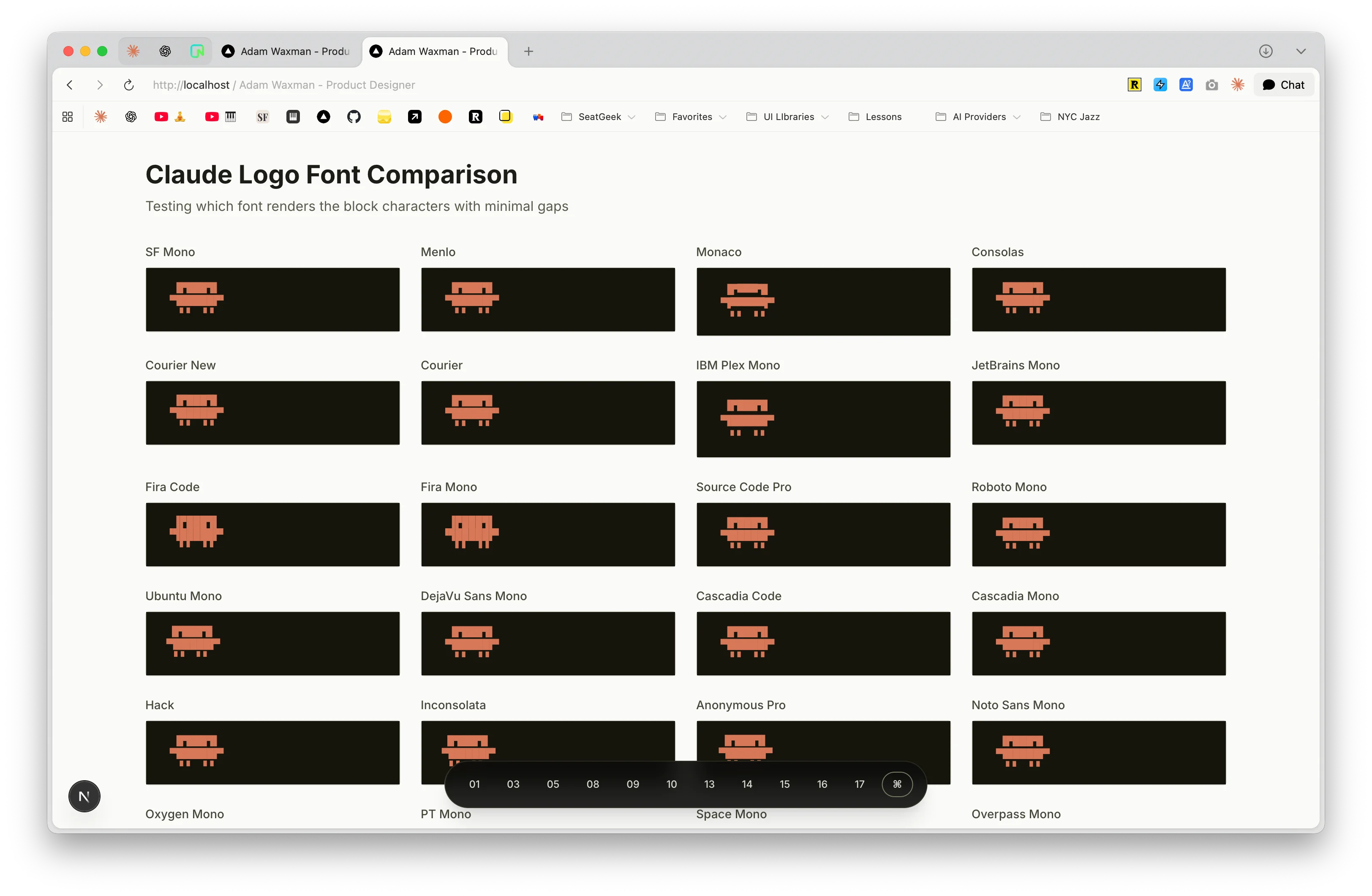
Task: Open the downloads icon in the tab bar
Action: [1266, 51]
